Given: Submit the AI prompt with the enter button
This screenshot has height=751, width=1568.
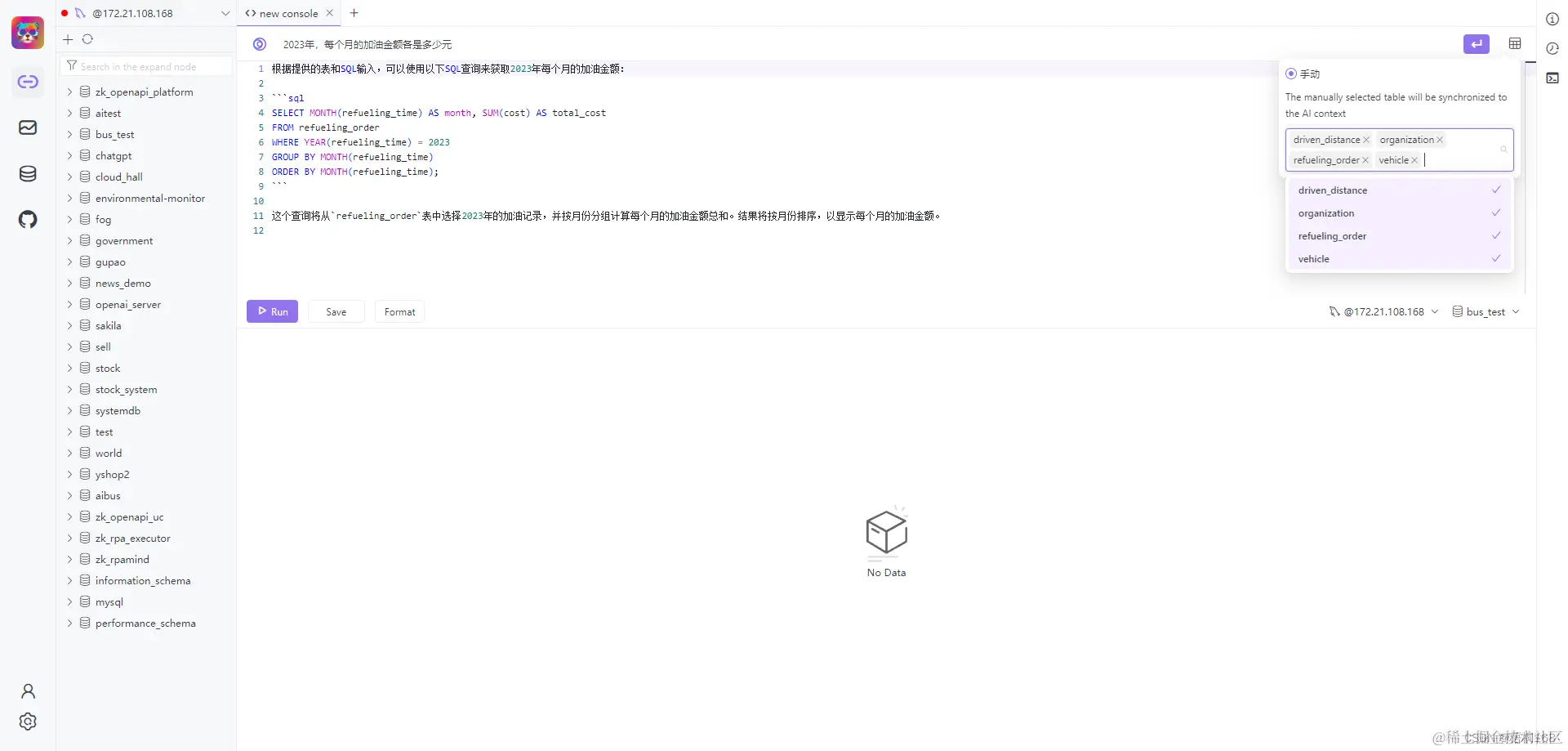Looking at the screenshot, I should 1476,44.
